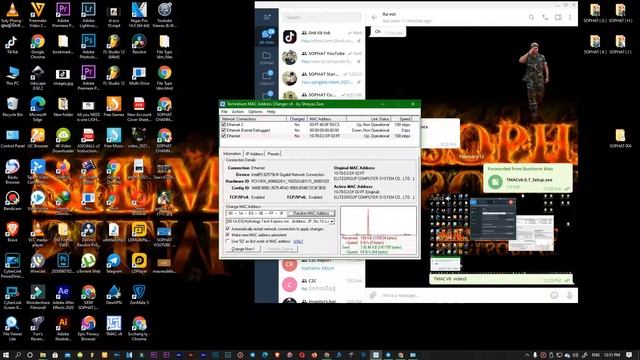Open the VLC media player desktop shortcut
The height and width of the screenshot is (360, 640).
(x=38, y=234)
